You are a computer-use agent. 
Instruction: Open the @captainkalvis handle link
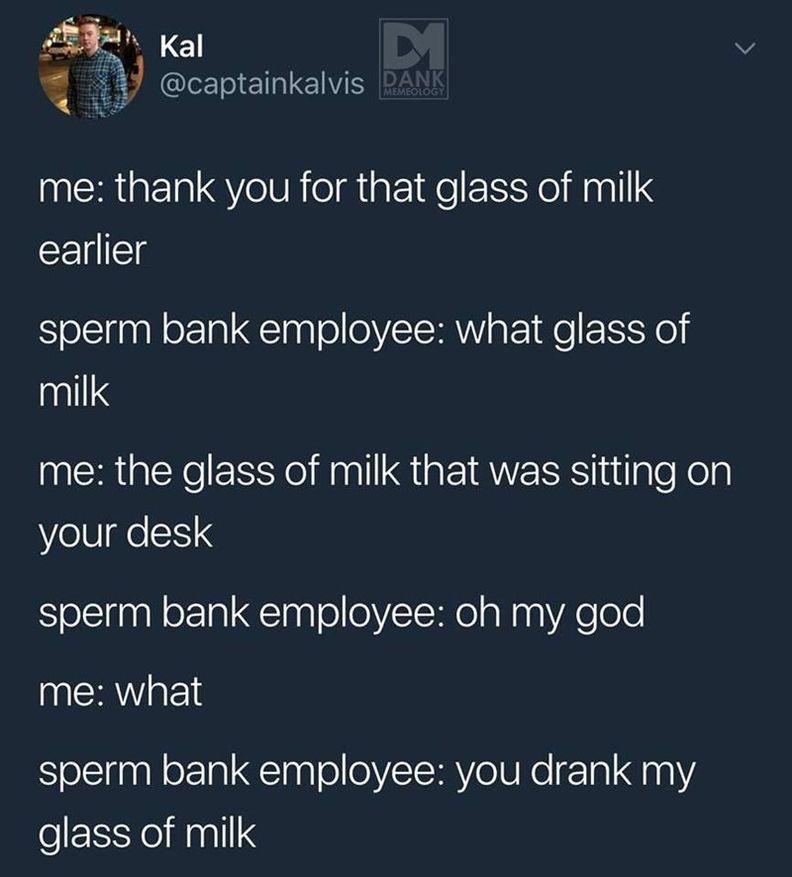pyautogui.click(x=262, y=84)
